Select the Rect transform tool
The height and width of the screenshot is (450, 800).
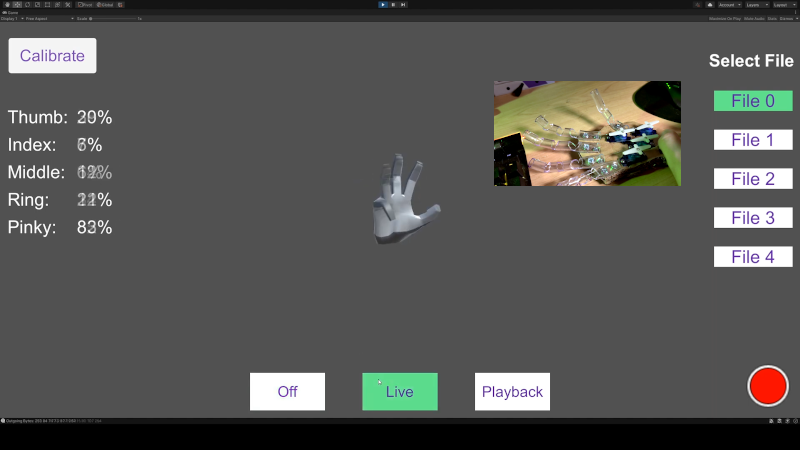[x=46, y=5]
